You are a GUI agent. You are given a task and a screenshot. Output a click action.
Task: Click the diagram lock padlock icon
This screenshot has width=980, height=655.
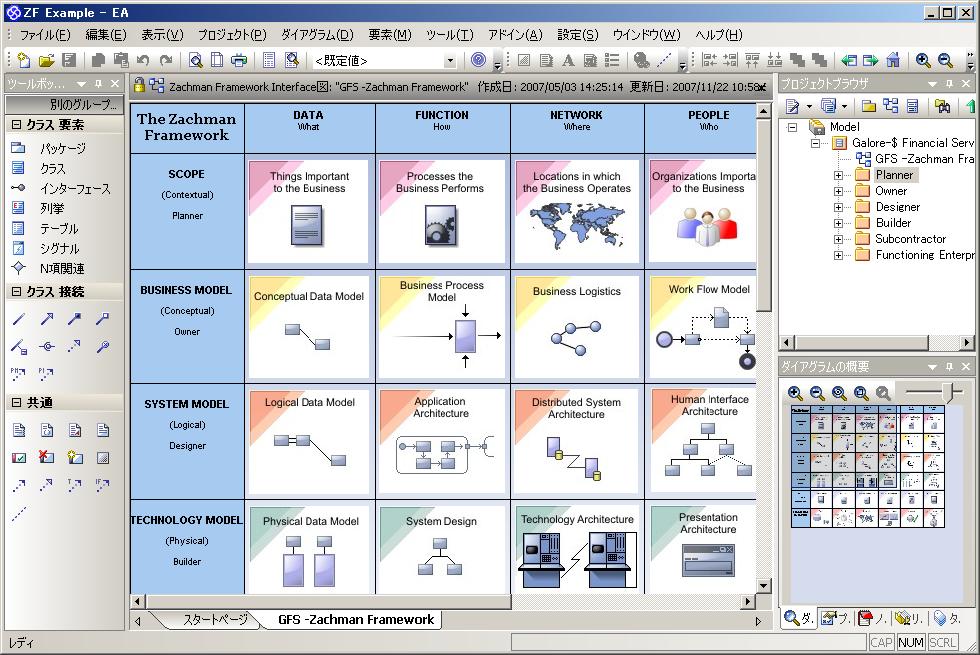tap(139, 85)
